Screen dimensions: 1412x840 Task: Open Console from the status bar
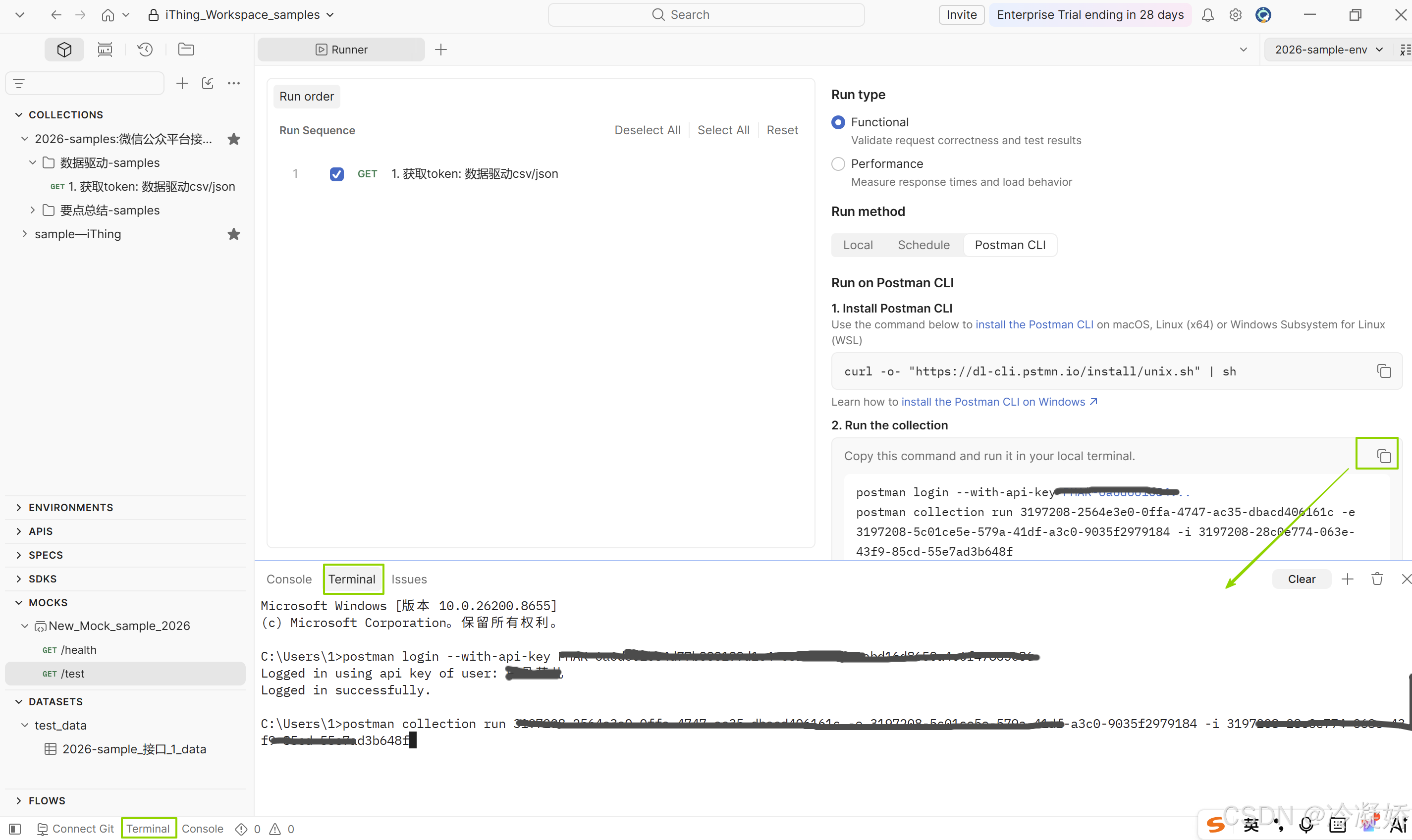click(202, 829)
